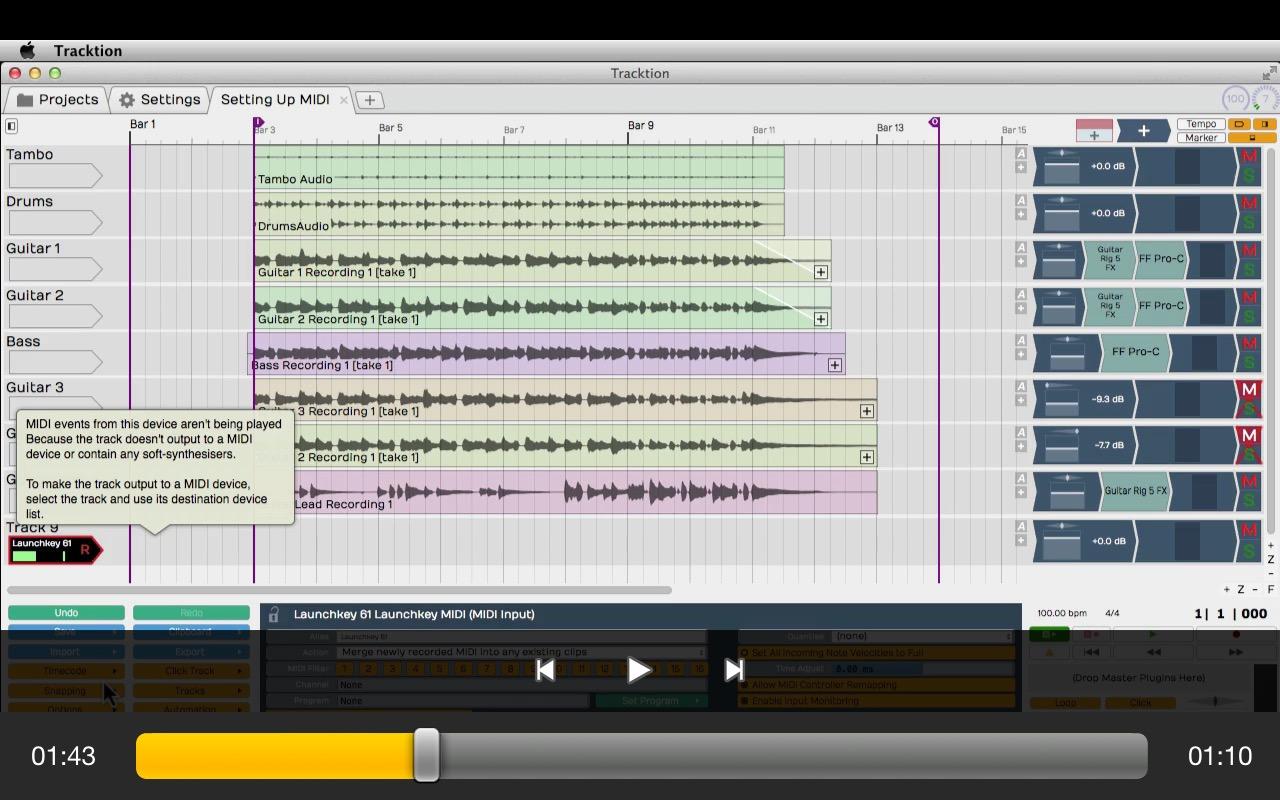Solo the Guitar 2 track
1280x800 pixels.
[x=1248, y=315]
